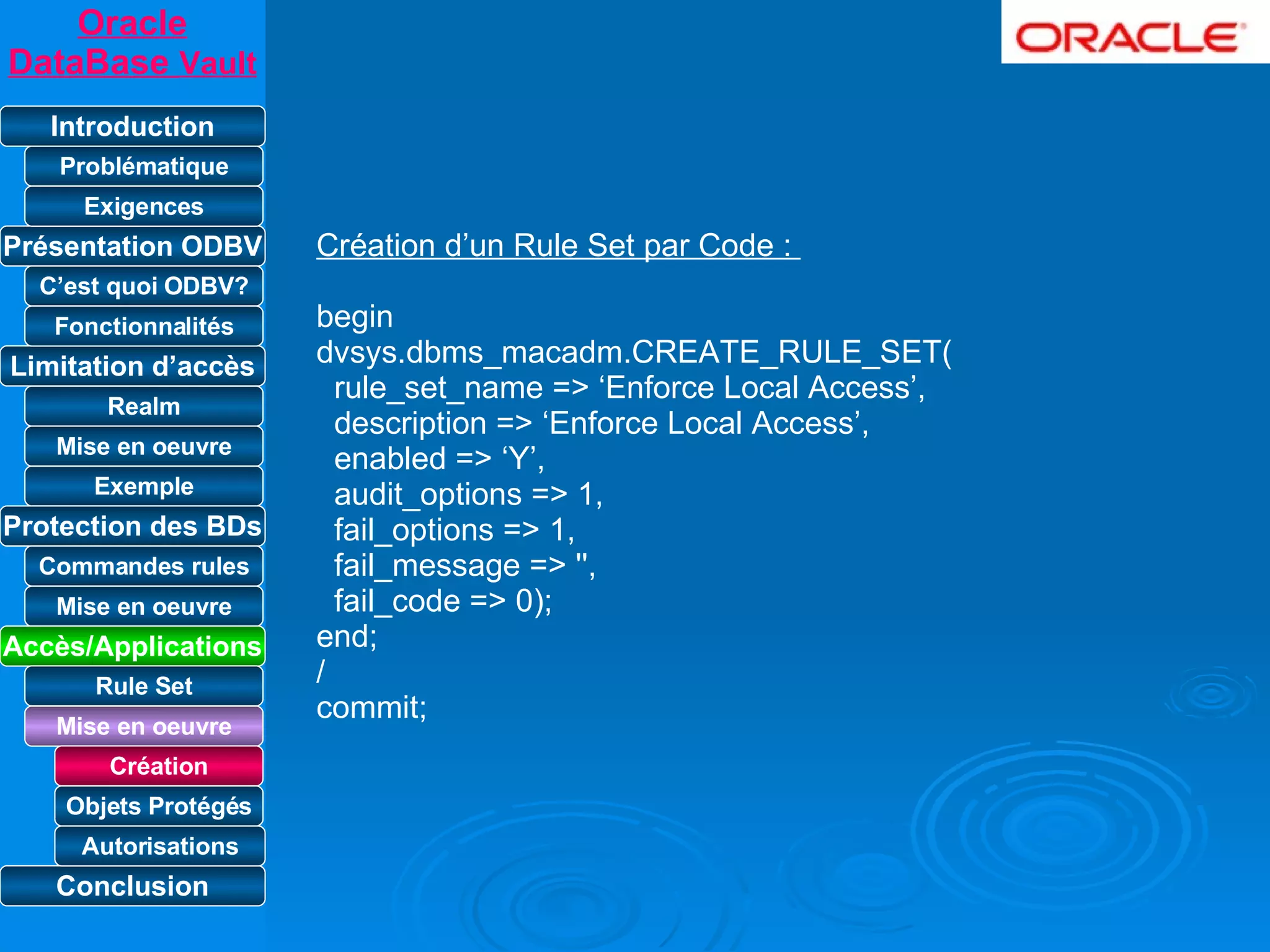Image resolution: width=1270 pixels, height=952 pixels.
Task: Select the green Accès/Applications section
Action: click(133, 646)
